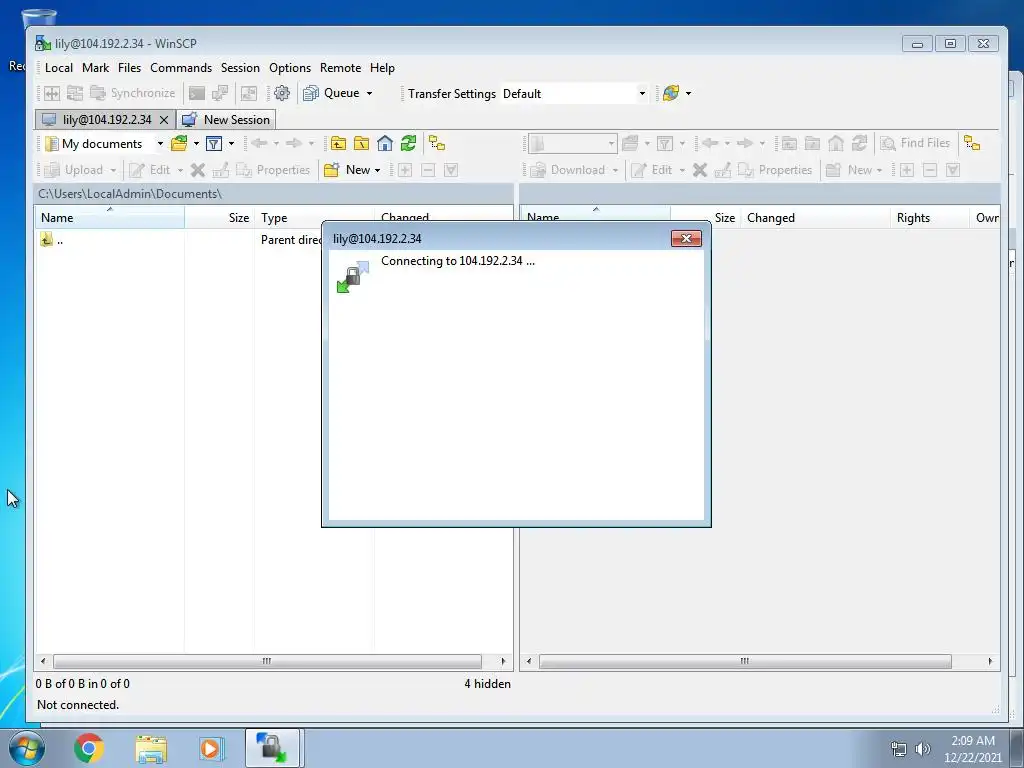The height and width of the screenshot is (768, 1024).
Task: Expand the globe icon dropdown arrow
Action: click(688, 93)
